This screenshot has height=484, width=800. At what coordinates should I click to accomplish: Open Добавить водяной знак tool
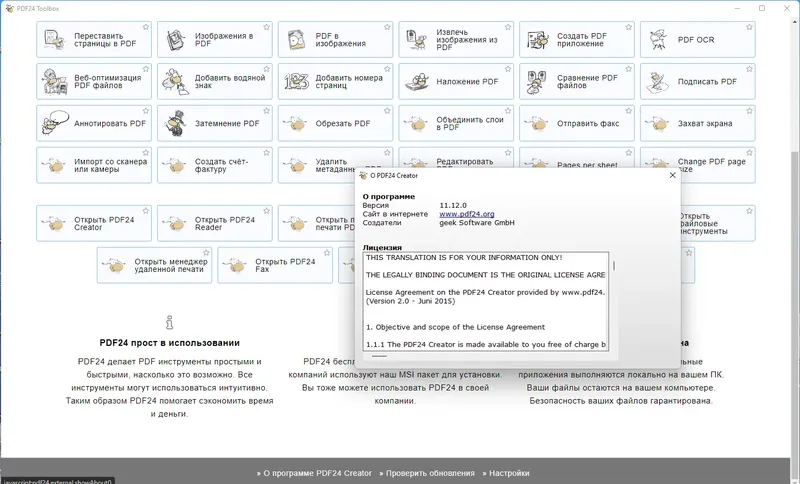[215, 82]
